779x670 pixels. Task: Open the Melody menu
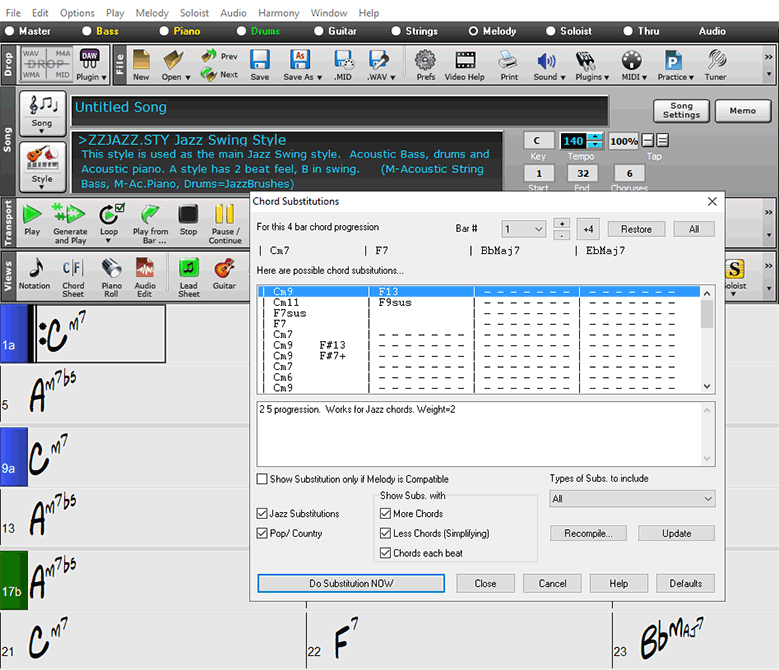152,13
